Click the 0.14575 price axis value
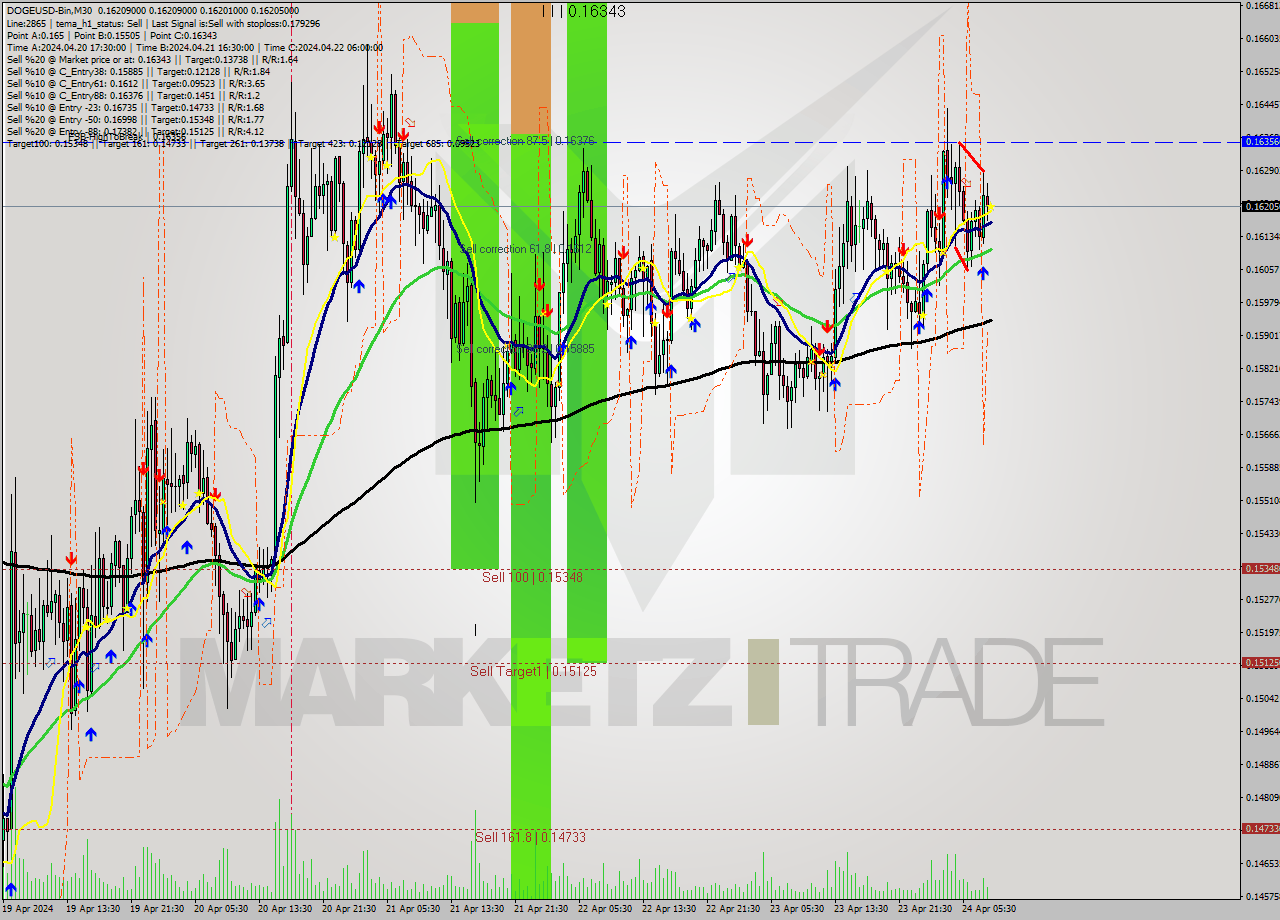The height and width of the screenshot is (920, 1280). (1262, 896)
